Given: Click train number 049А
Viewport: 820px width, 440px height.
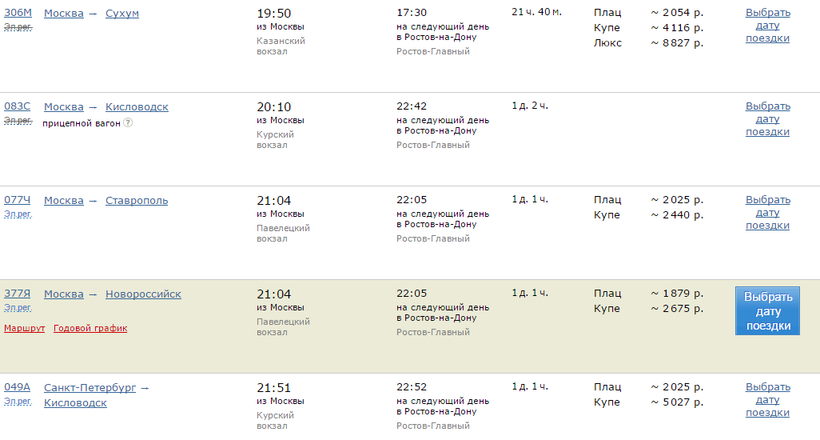Looking at the screenshot, I should [18, 387].
